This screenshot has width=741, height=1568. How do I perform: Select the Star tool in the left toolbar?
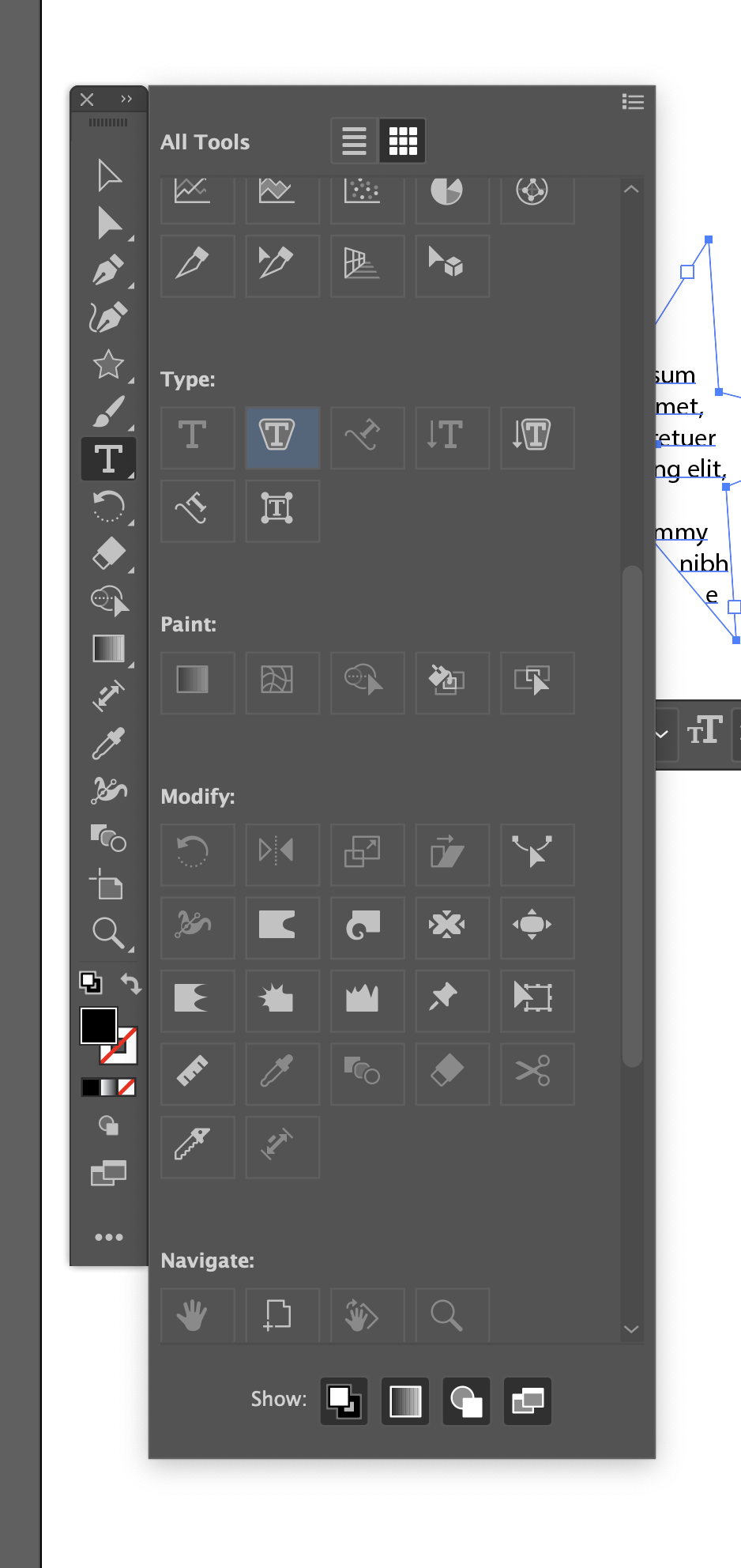click(109, 365)
